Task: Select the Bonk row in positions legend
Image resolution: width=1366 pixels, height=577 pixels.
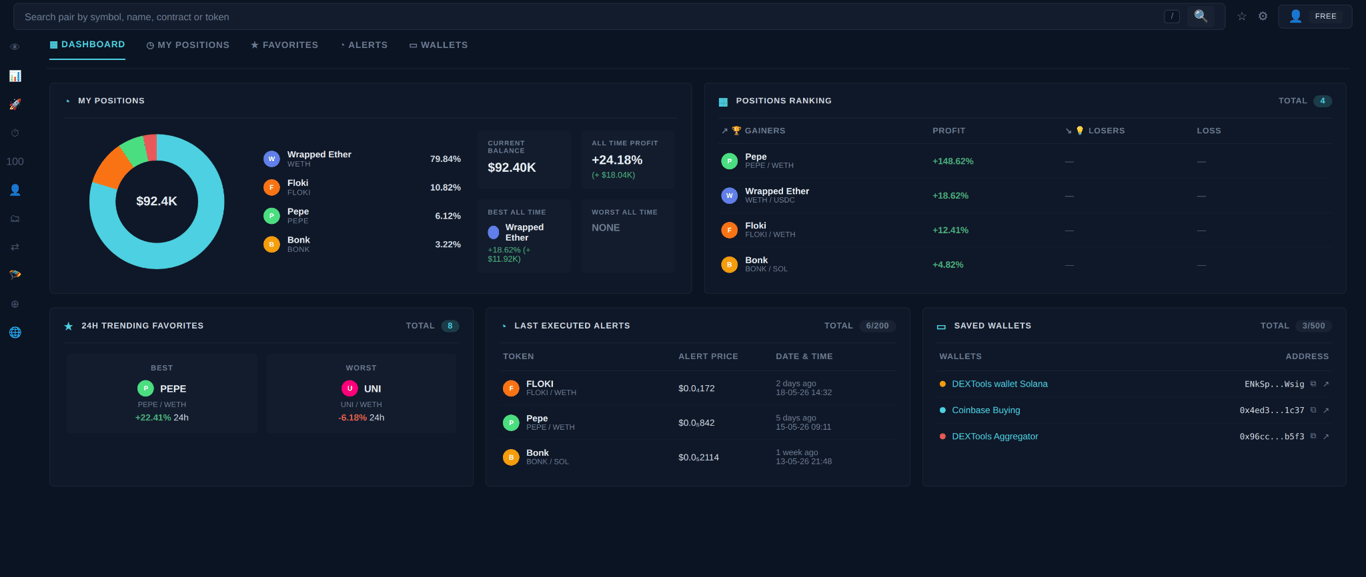Action: 362,244
